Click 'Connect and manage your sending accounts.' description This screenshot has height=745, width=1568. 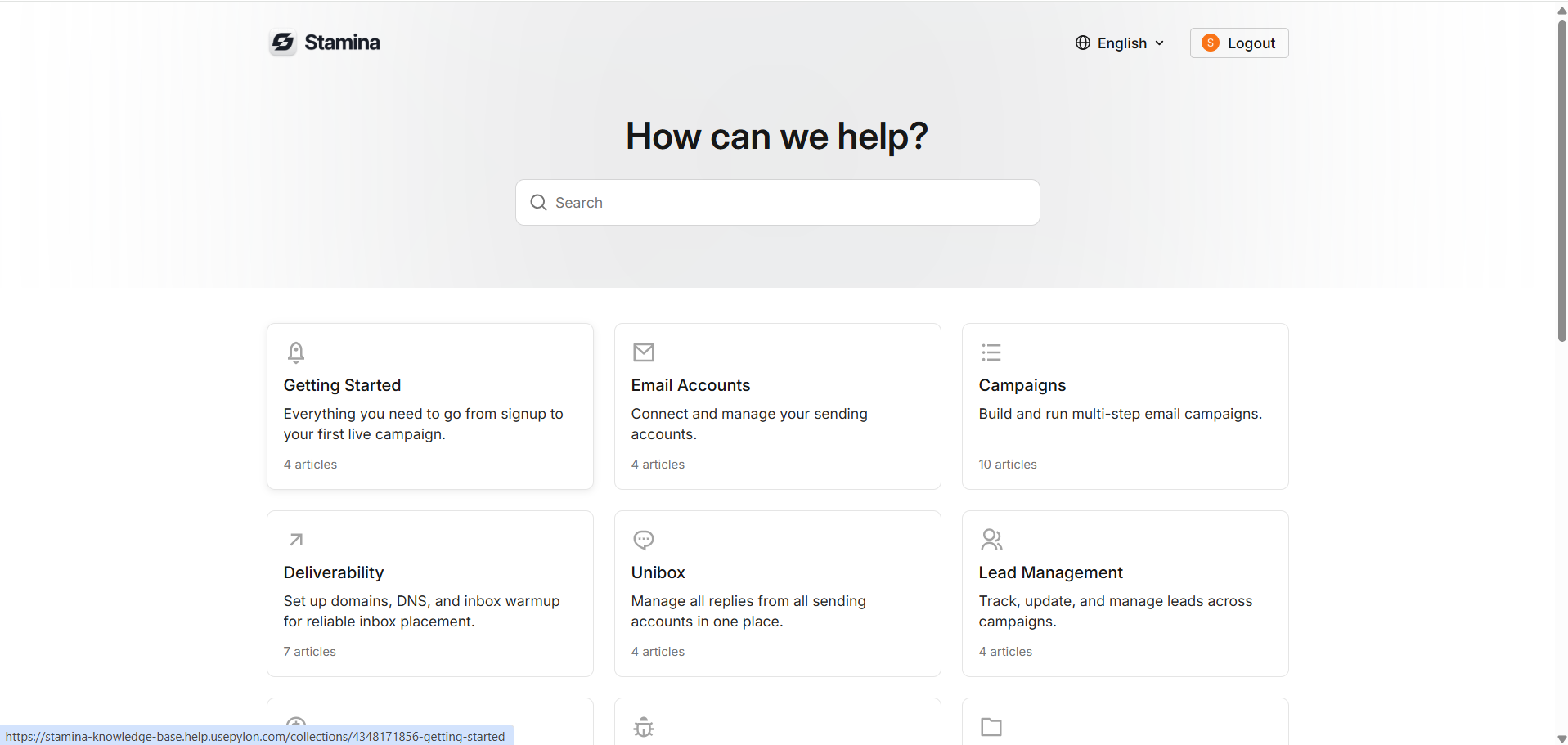tap(749, 424)
